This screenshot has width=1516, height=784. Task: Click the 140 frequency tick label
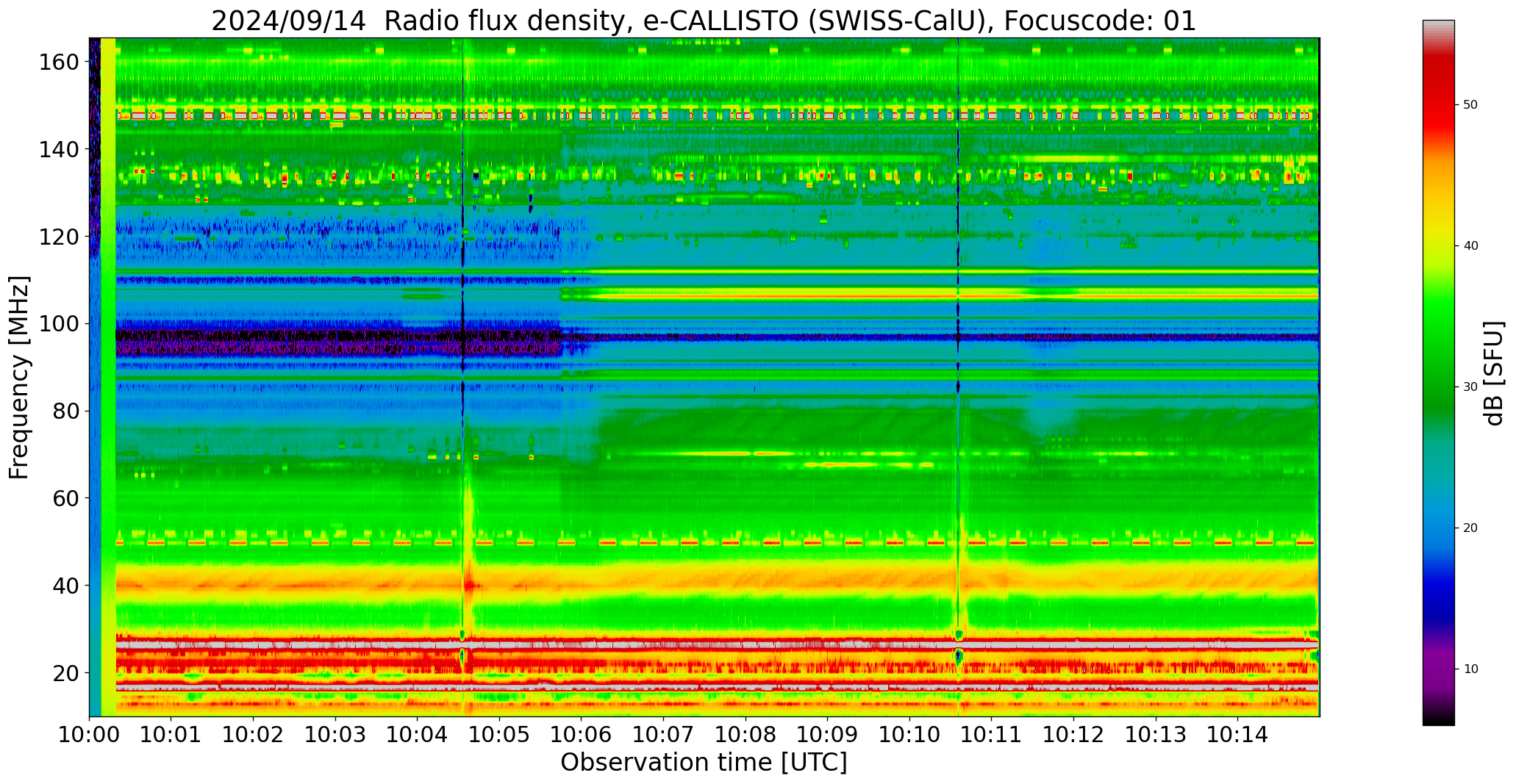[x=60, y=150]
